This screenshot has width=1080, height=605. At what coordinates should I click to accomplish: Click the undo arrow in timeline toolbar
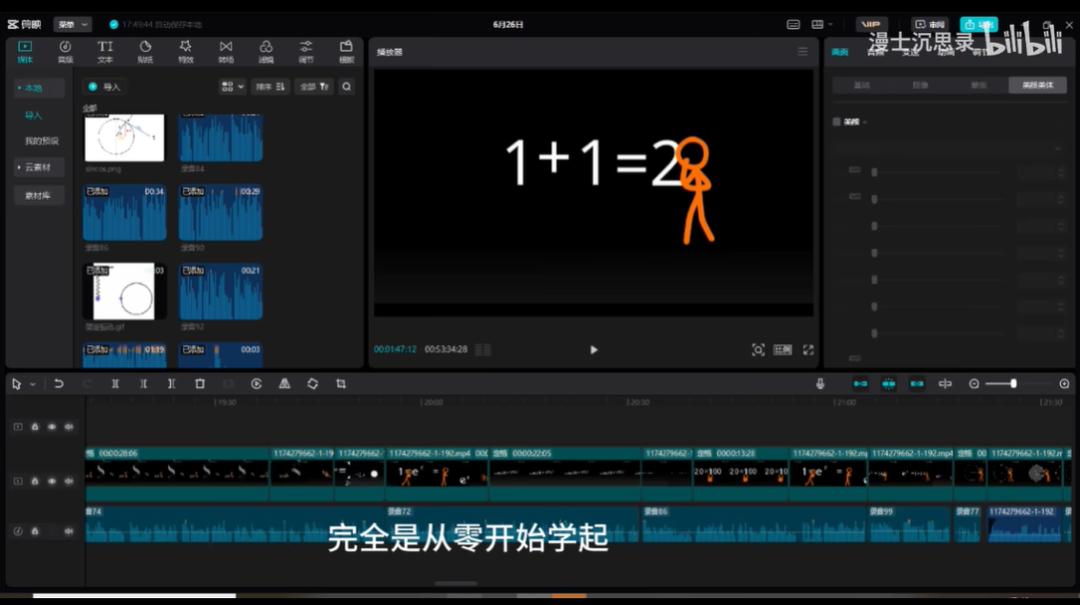(x=59, y=384)
